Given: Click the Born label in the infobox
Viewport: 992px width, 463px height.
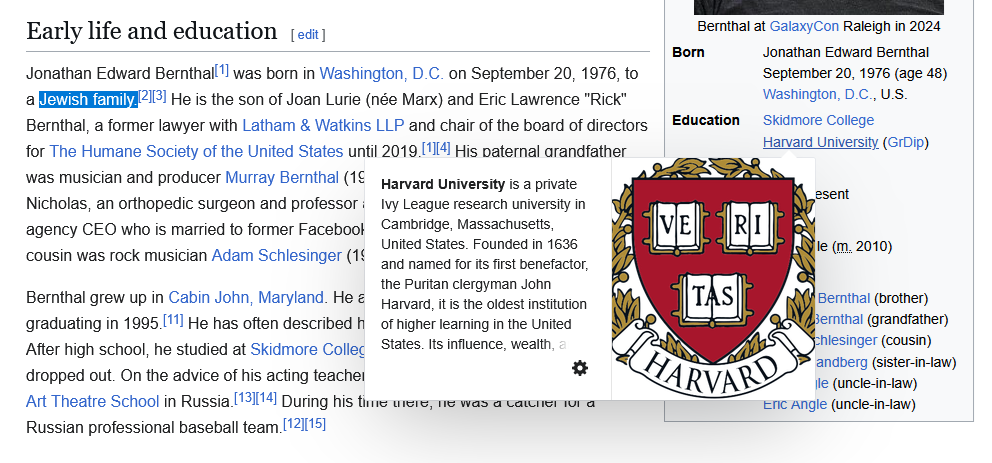Looking at the screenshot, I should 688,52.
